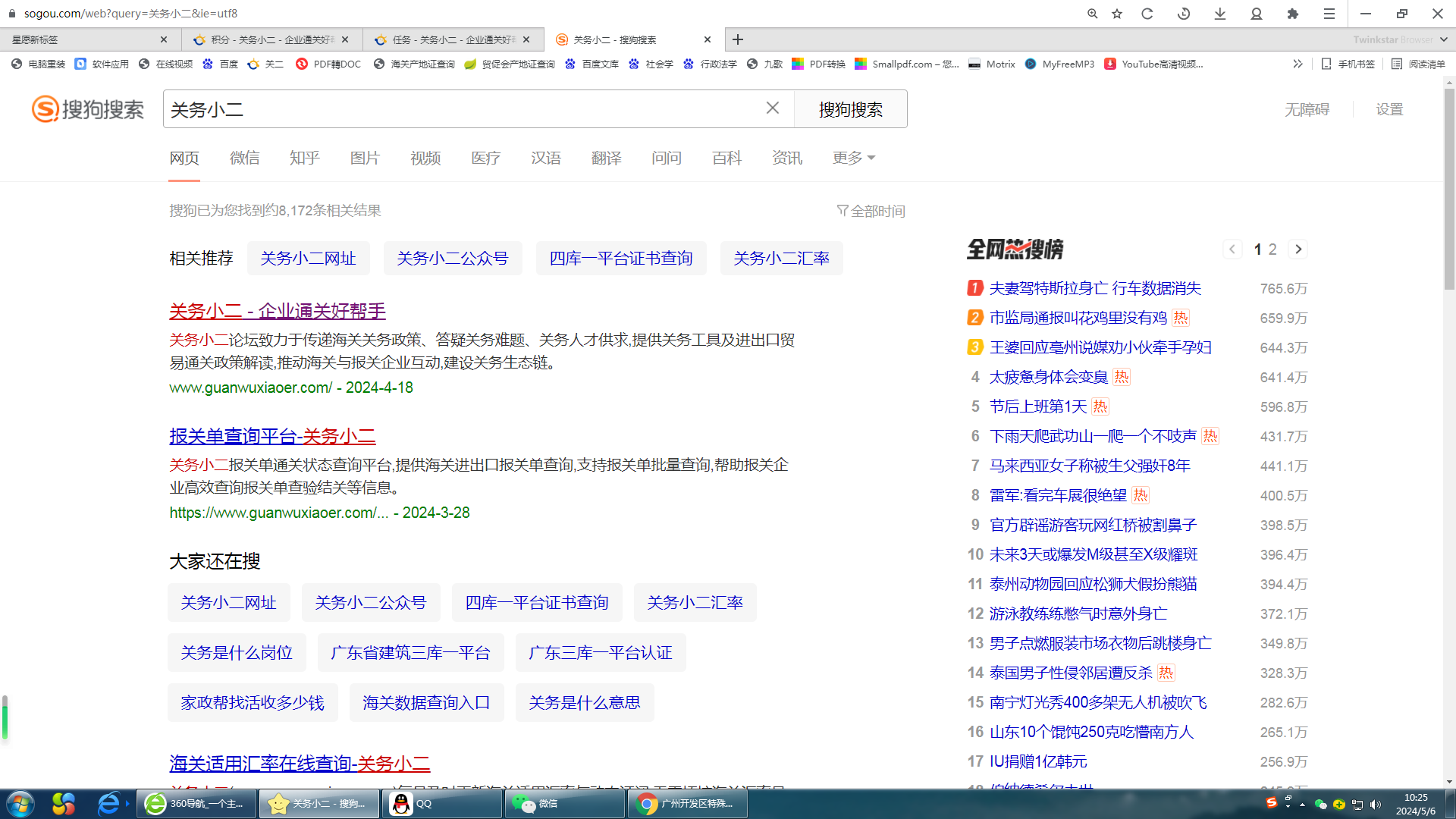Expand the 更多 search category dropdown
The image size is (1456, 819).
(853, 158)
